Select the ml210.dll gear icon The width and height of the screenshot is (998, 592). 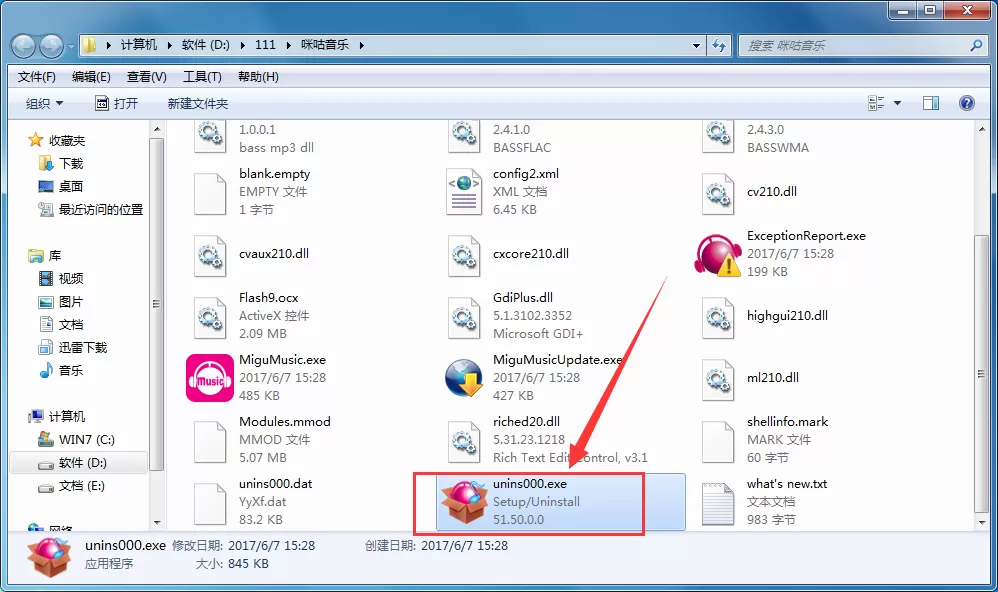[x=718, y=379]
